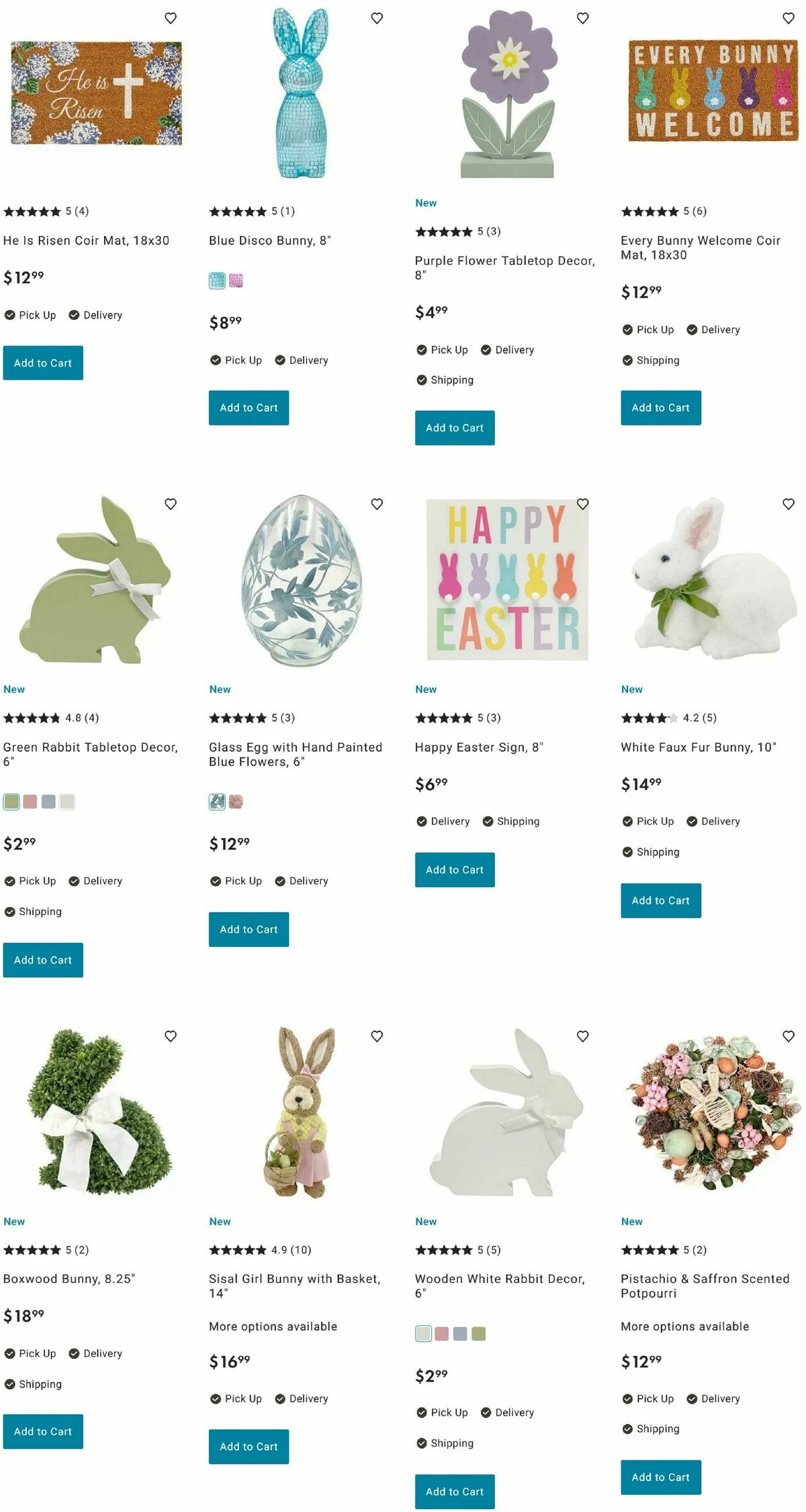Screen dimensions: 806x1512
Task: Choose blue swatch for Green Rabbit Decor
Action: click(x=48, y=802)
